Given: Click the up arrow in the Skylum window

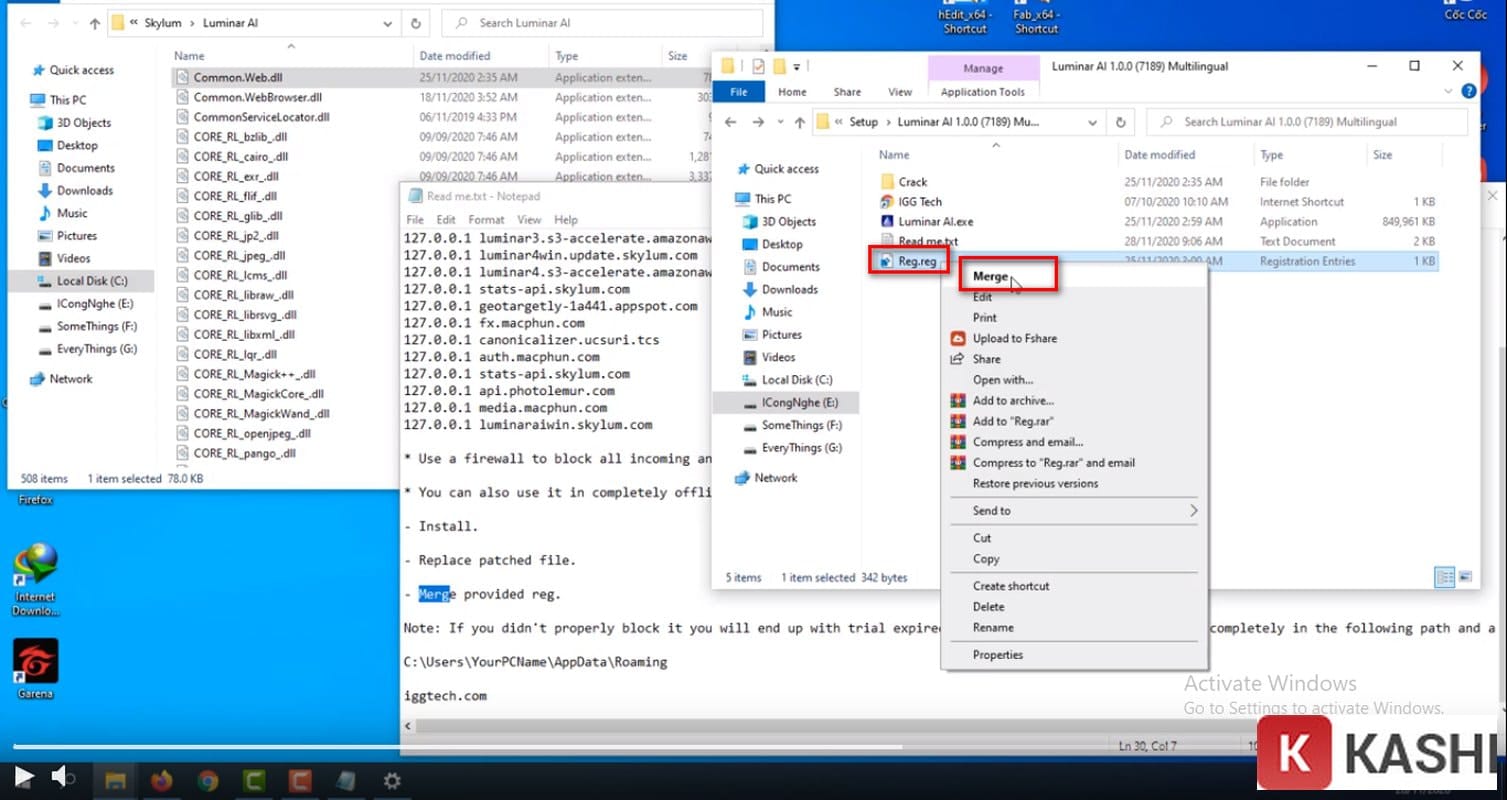Looking at the screenshot, I should (x=94, y=23).
